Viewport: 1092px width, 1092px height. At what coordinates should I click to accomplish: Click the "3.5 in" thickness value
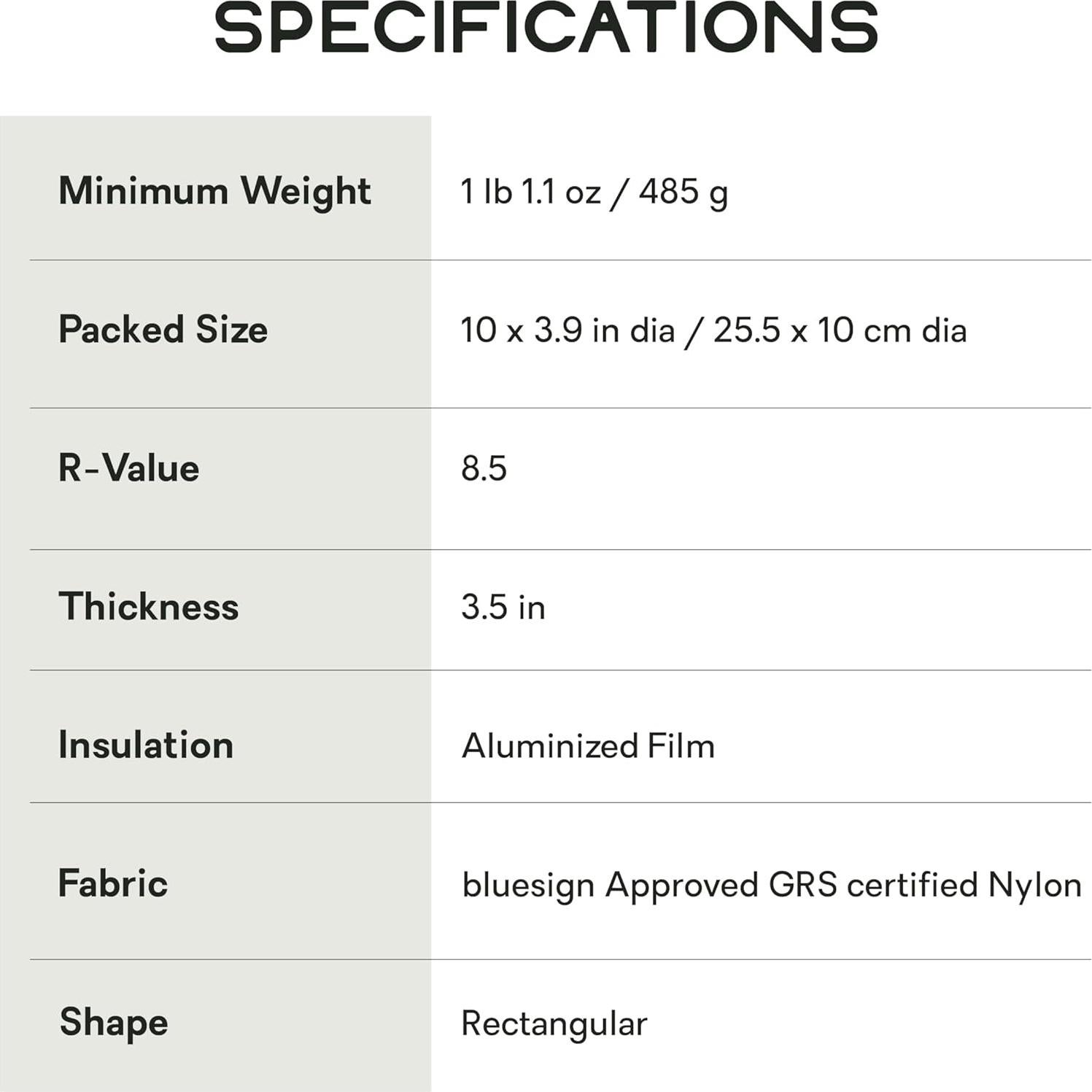click(x=503, y=607)
